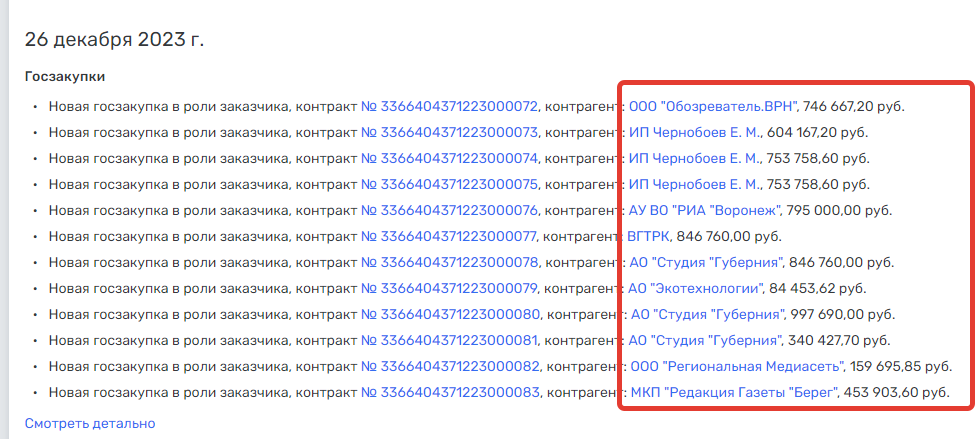The width and height of the screenshot is (977, 439).
Task: Click ООО "Региональная Медиасеть" link
Action: [x=738, y=367]
